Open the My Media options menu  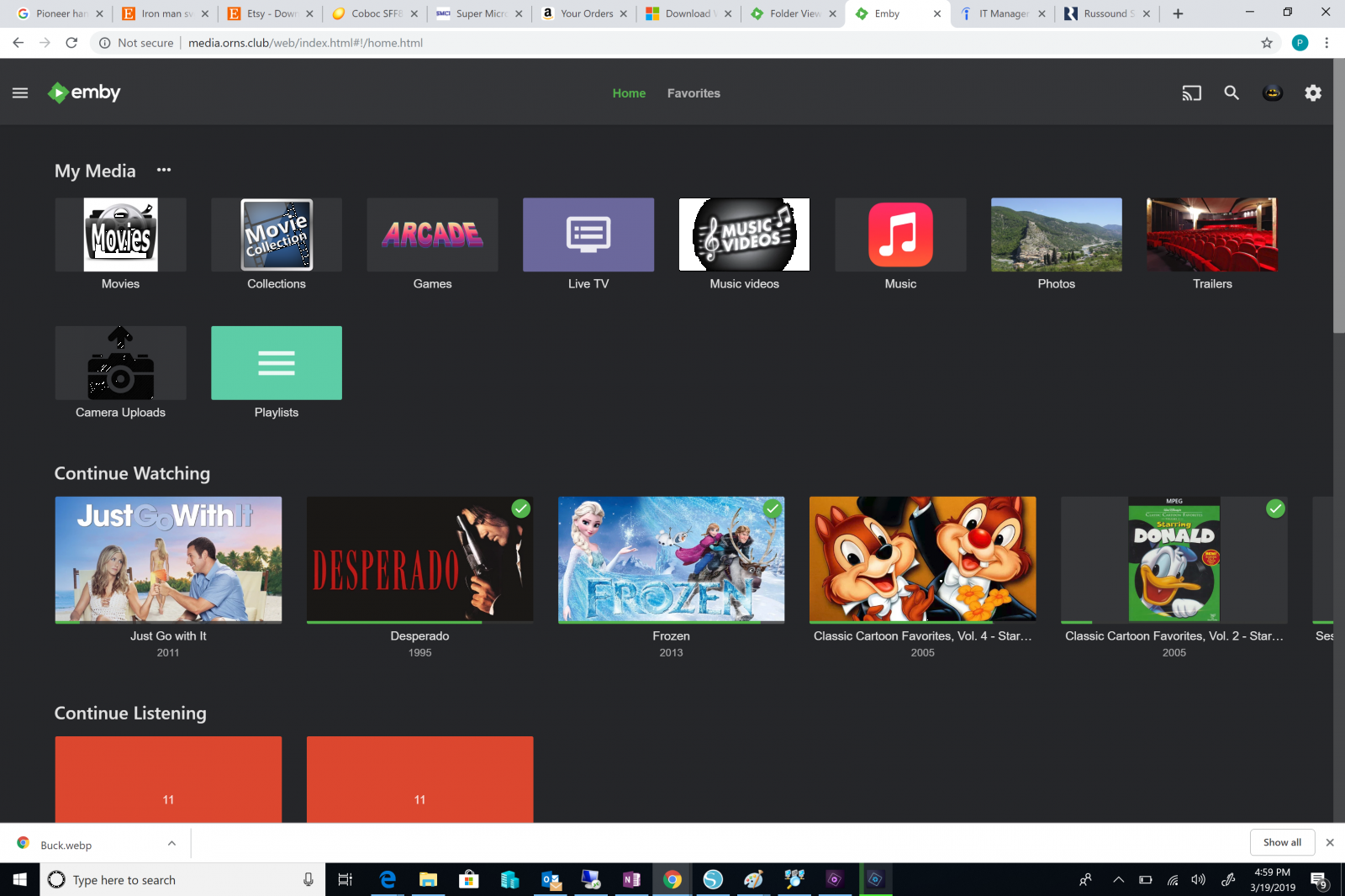coord(163,170)
